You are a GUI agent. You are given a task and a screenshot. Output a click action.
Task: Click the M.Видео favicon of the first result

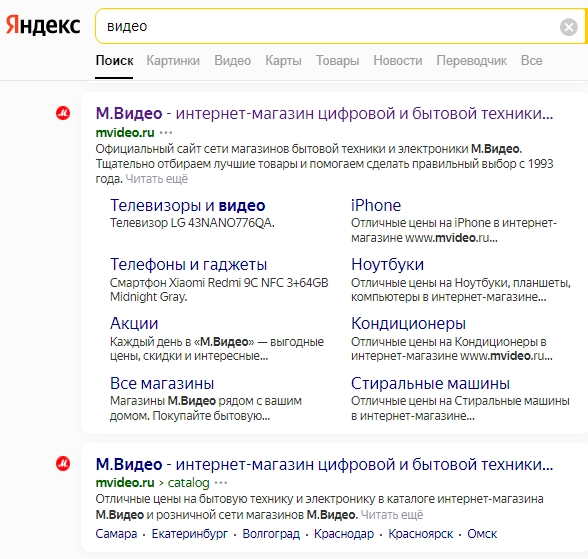click(x=63, y=113)
